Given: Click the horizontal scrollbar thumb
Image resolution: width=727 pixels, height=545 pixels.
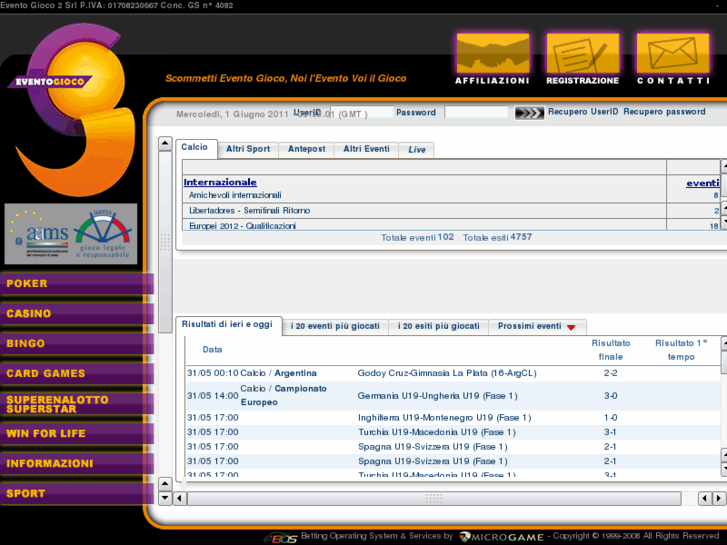Looking at the screenshot, I should click(x=434, y=499).
